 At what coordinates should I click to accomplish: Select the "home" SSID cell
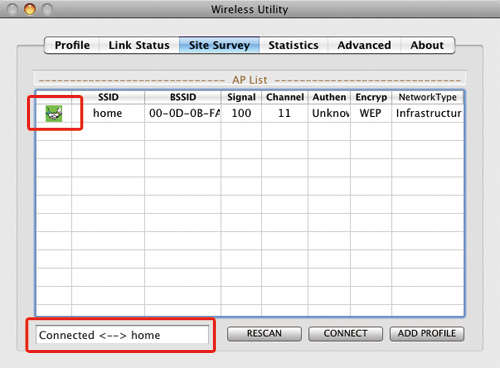pyautogui.click(x=108, y=113)
